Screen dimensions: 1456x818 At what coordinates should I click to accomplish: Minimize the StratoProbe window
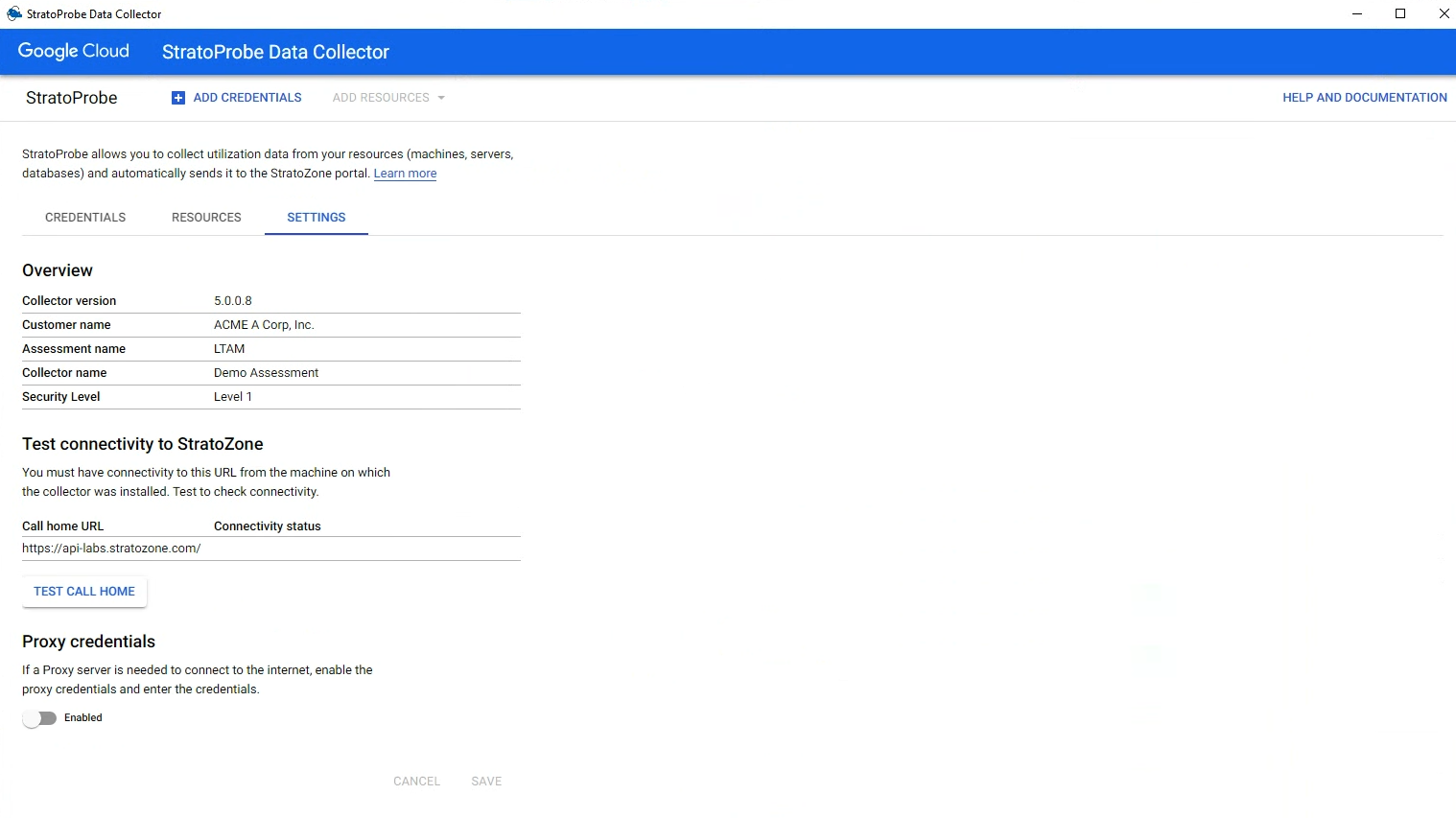(1357, 13)
